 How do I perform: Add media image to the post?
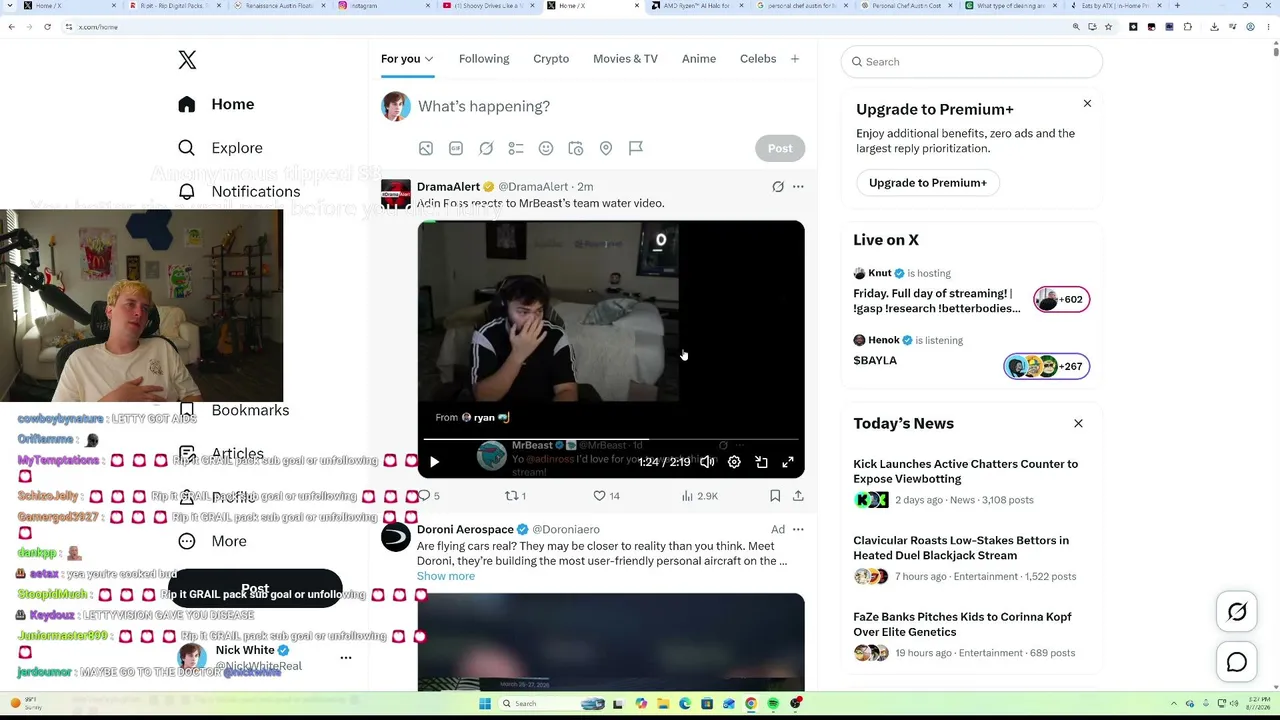coord(426,148)
